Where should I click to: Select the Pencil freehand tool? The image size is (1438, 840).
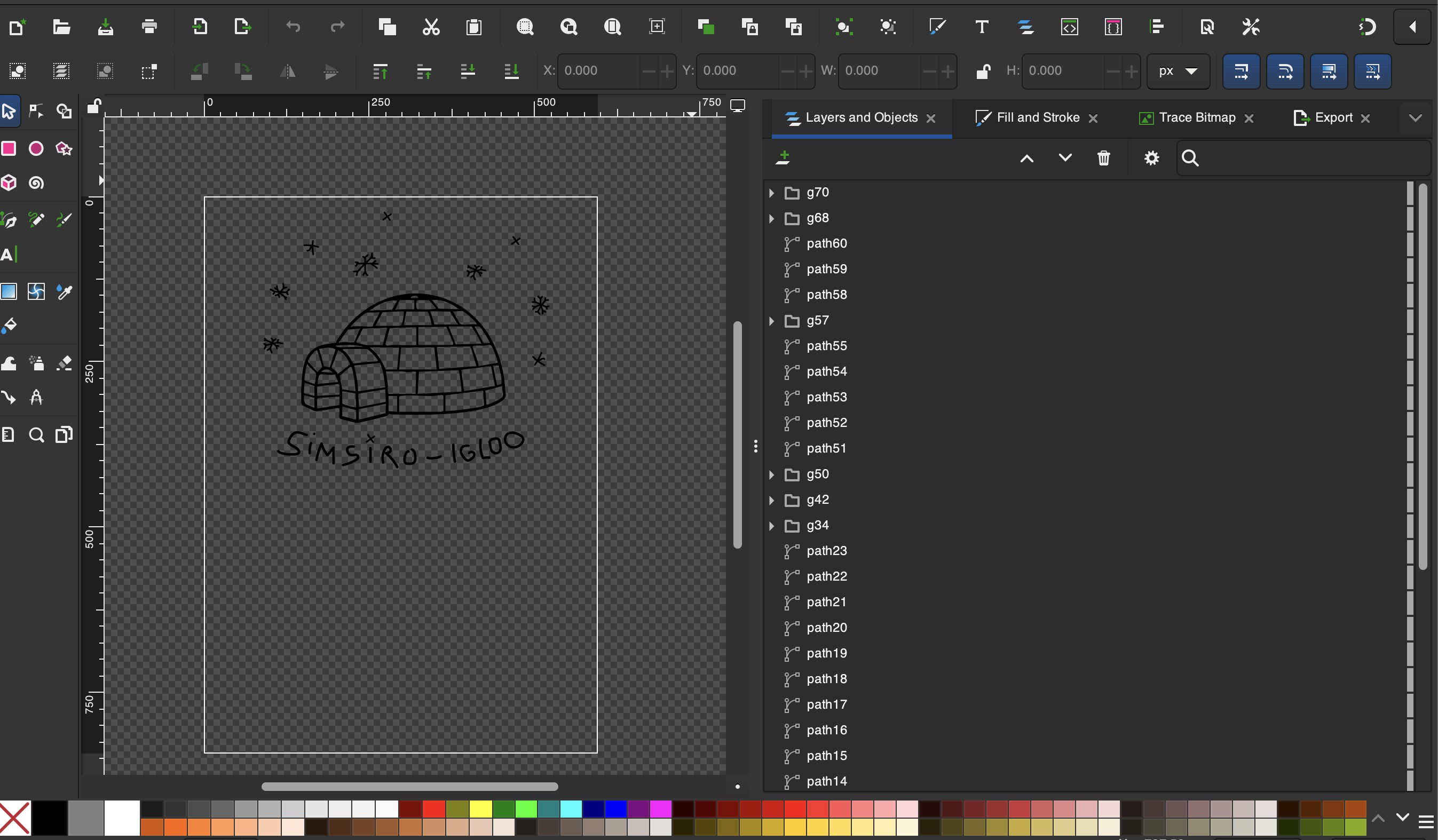tap(36, 220)
